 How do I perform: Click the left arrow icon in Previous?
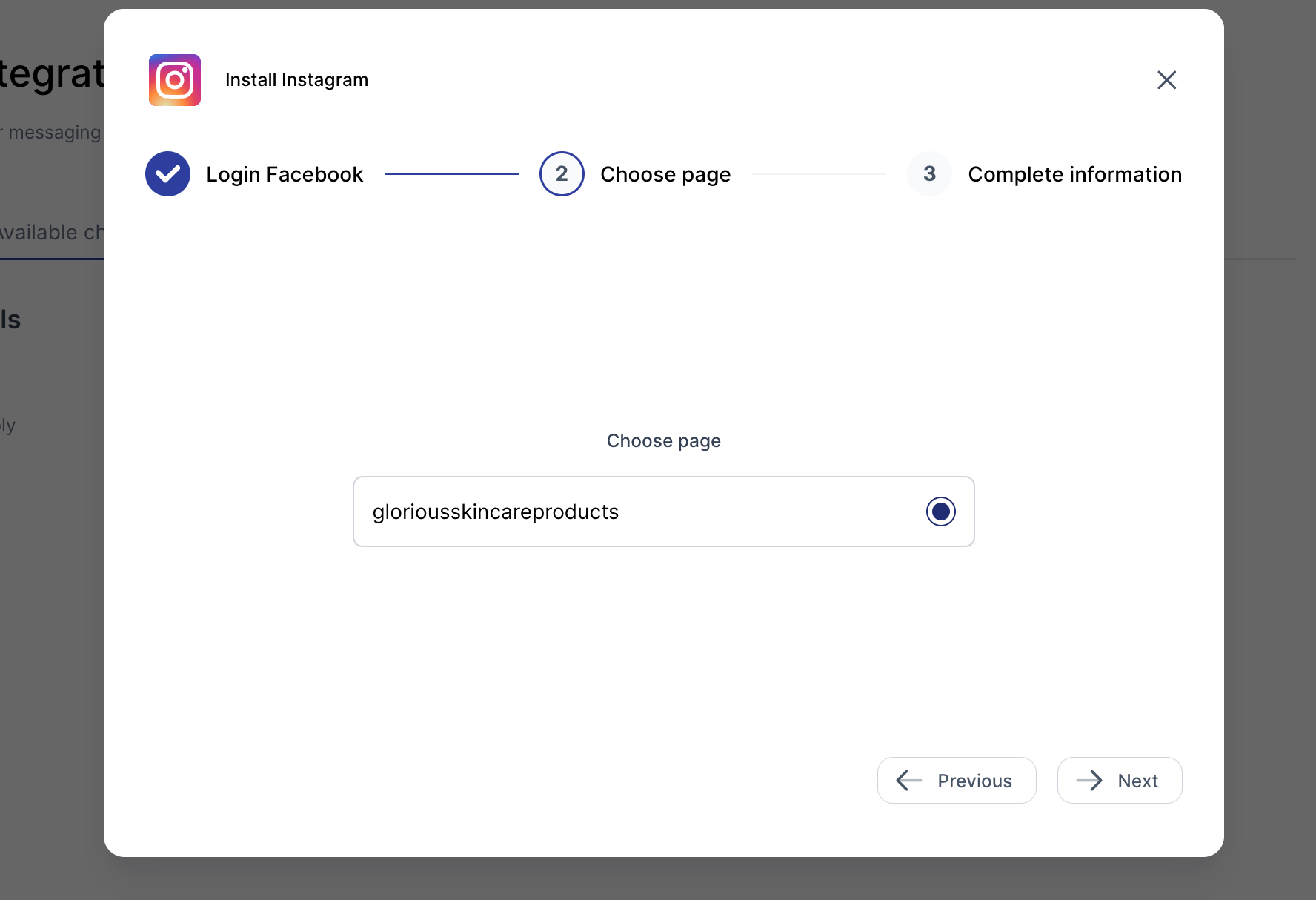pyautogui.click(x=909, y=781)
